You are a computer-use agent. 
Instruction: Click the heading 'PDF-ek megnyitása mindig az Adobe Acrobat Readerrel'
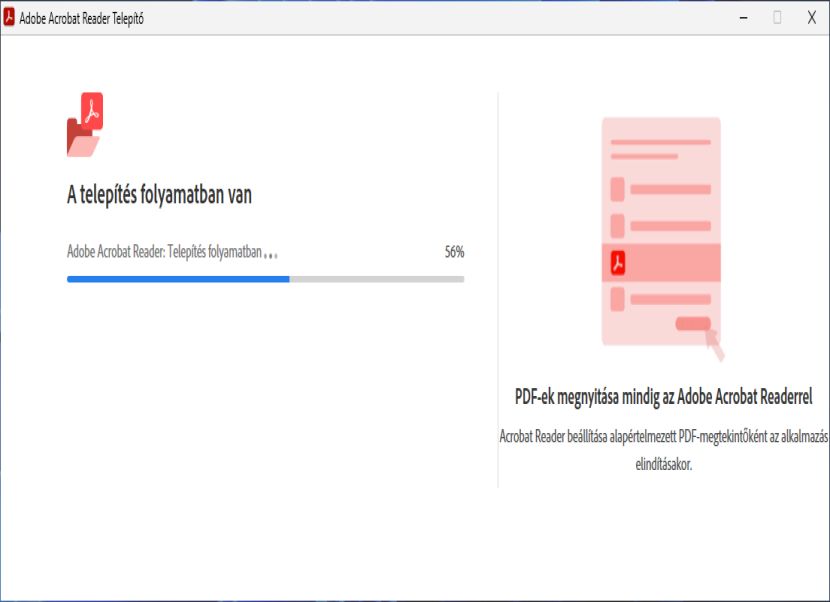click(x=663, y=397)
